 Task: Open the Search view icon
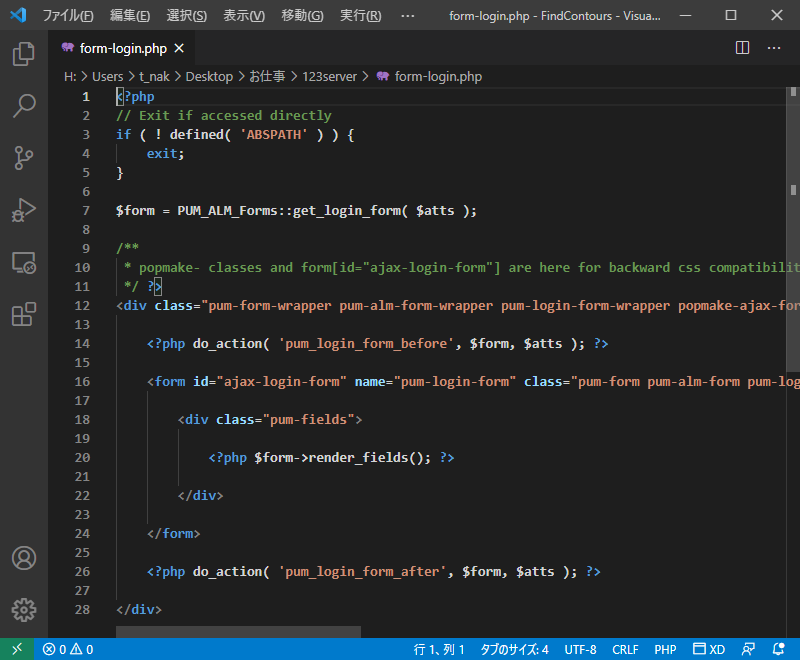click(23, 106)
